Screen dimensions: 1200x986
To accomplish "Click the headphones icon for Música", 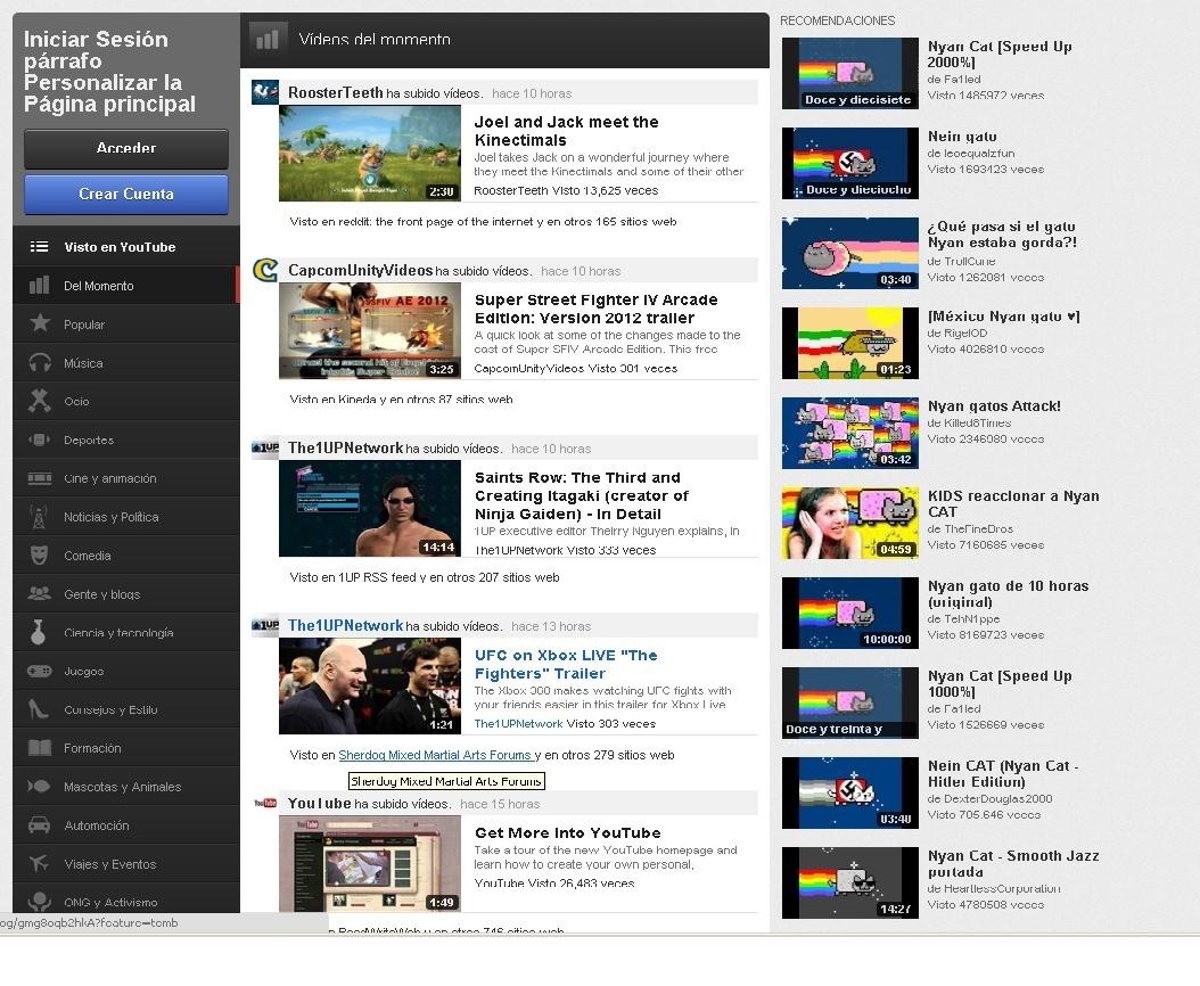I will [x=40, y=362].
